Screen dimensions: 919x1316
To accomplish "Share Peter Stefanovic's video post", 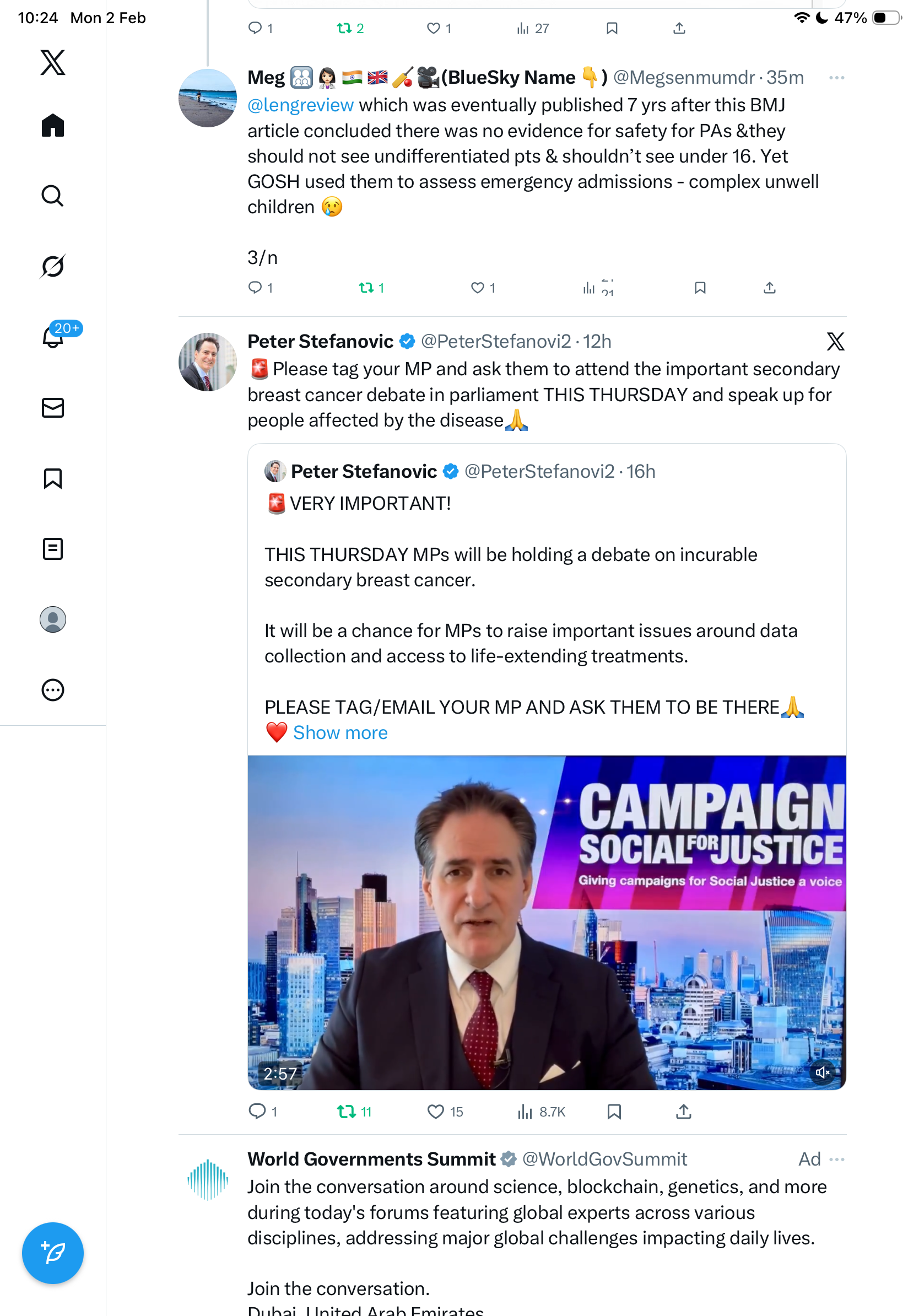I will (x=684, y=1112).
